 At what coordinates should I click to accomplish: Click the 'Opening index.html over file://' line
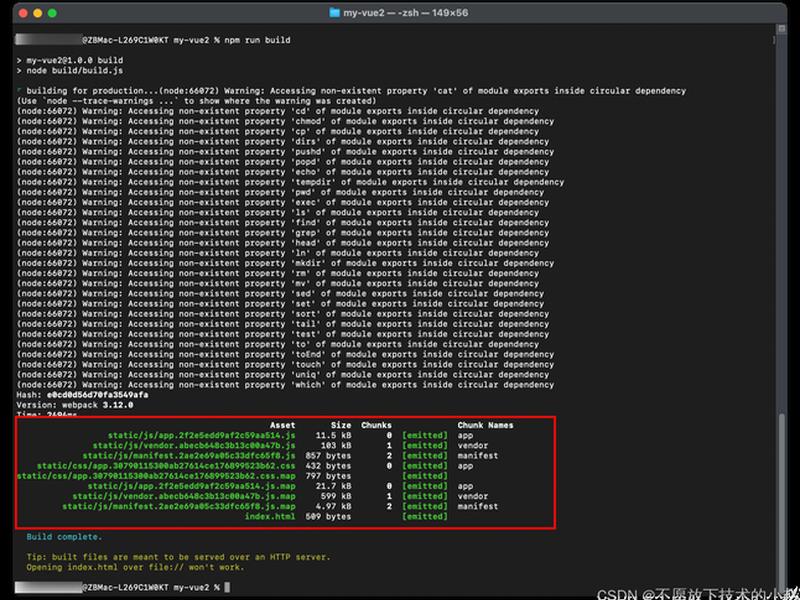pos(135,567)
